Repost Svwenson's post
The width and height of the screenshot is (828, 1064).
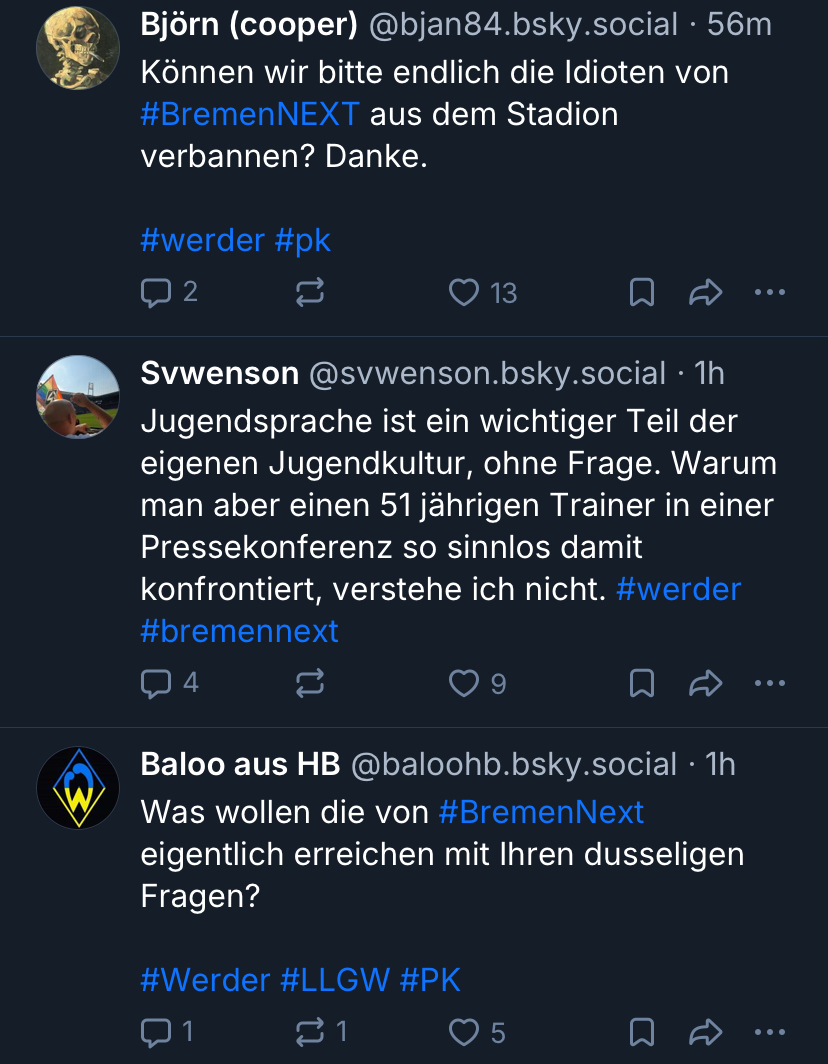(x=310, y=683)
